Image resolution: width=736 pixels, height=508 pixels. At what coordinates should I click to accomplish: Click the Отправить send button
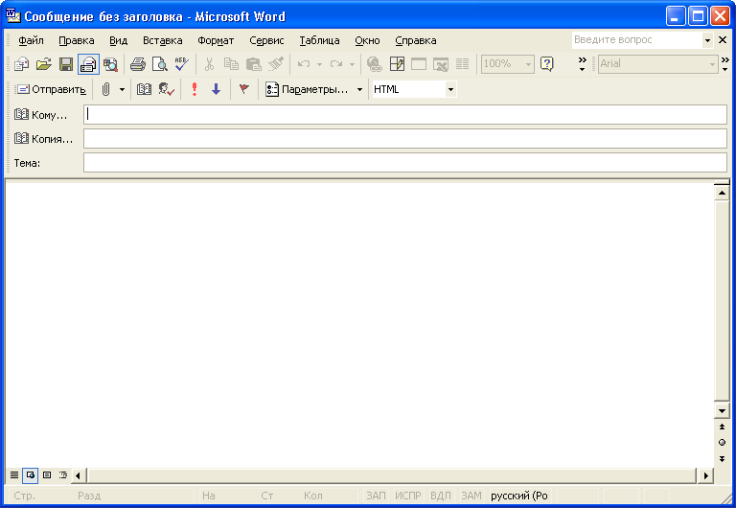[50, 89]
